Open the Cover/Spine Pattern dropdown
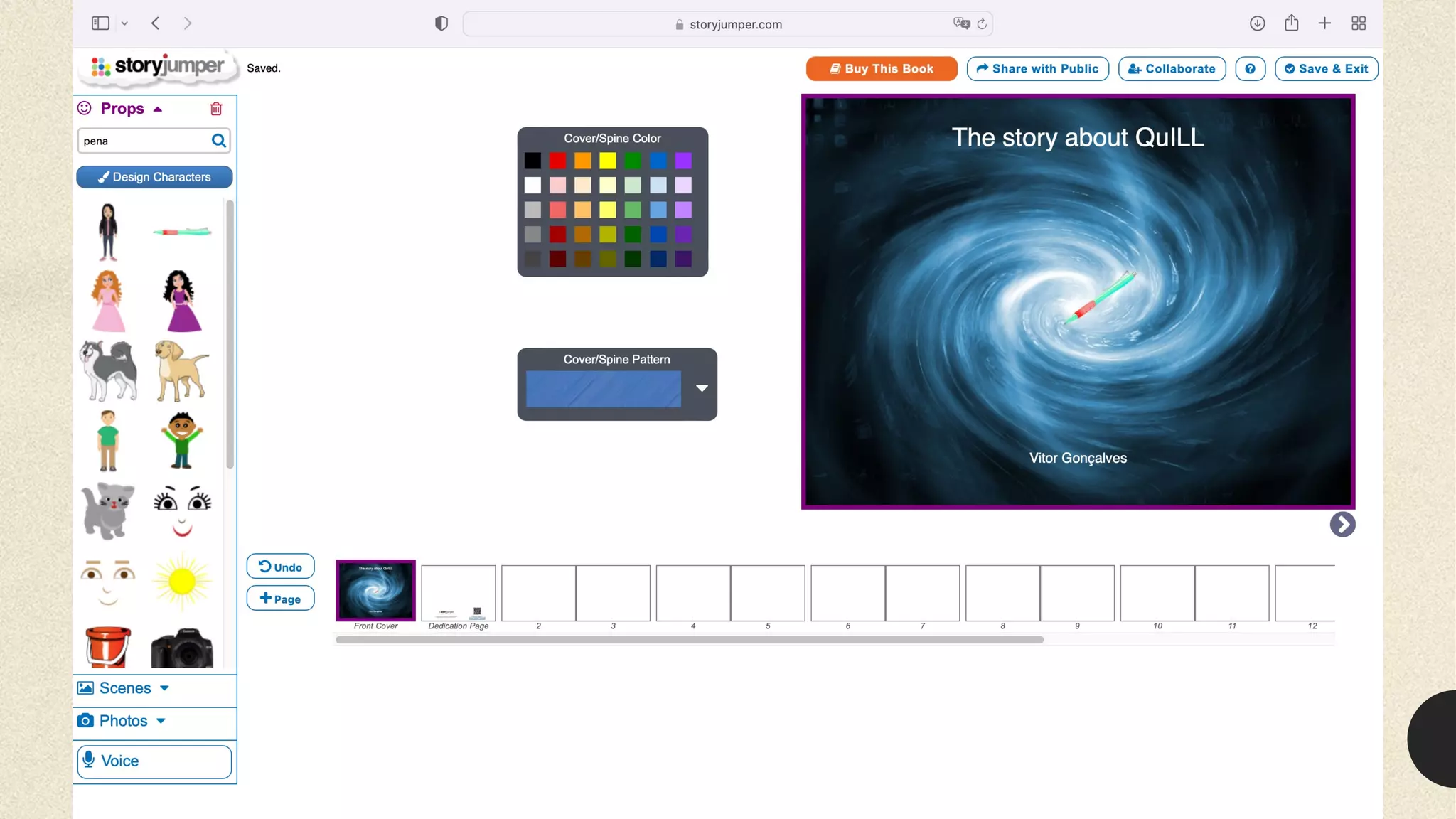This screenshot has width=1456, height=819. pyautogui.click(x=702, y=388)
